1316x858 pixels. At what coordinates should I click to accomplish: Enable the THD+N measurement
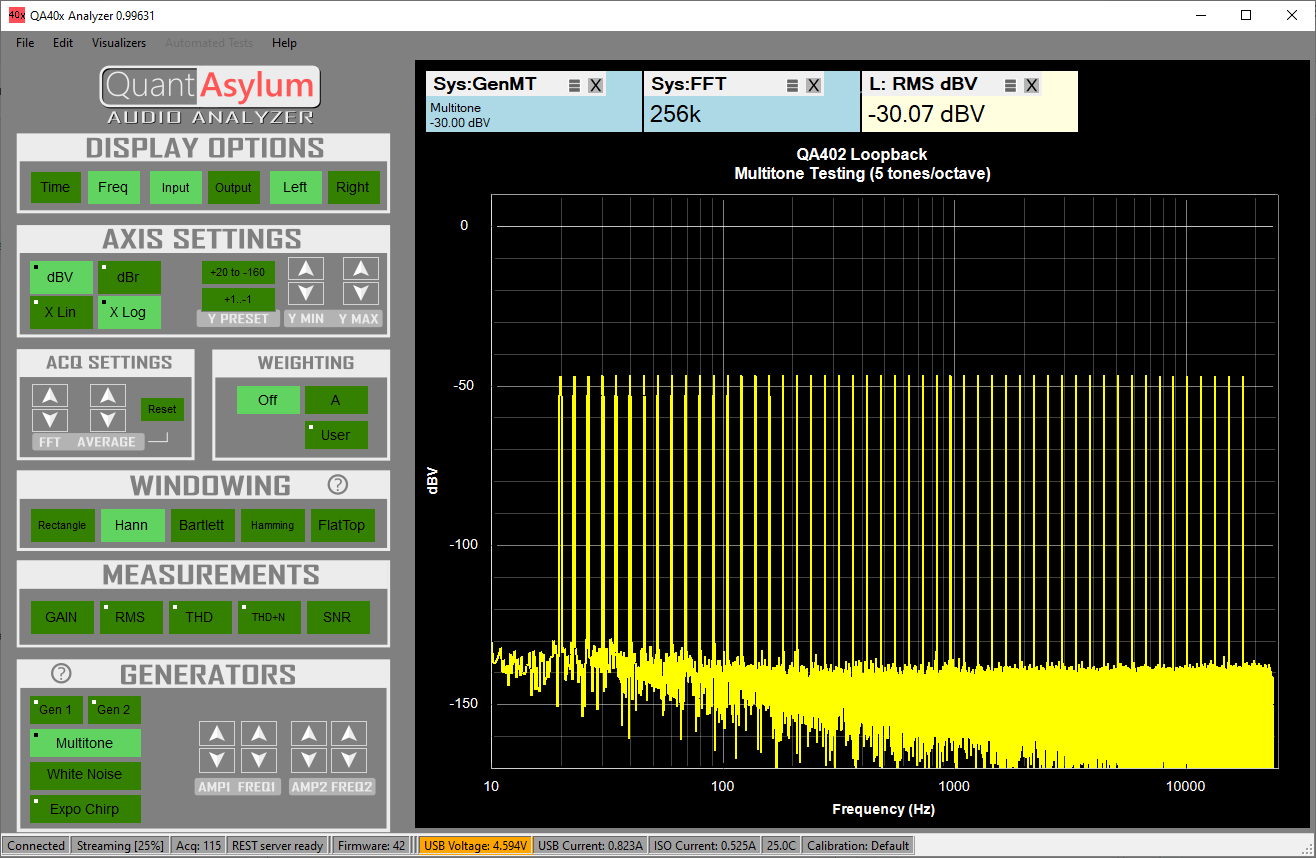point(268,617)
